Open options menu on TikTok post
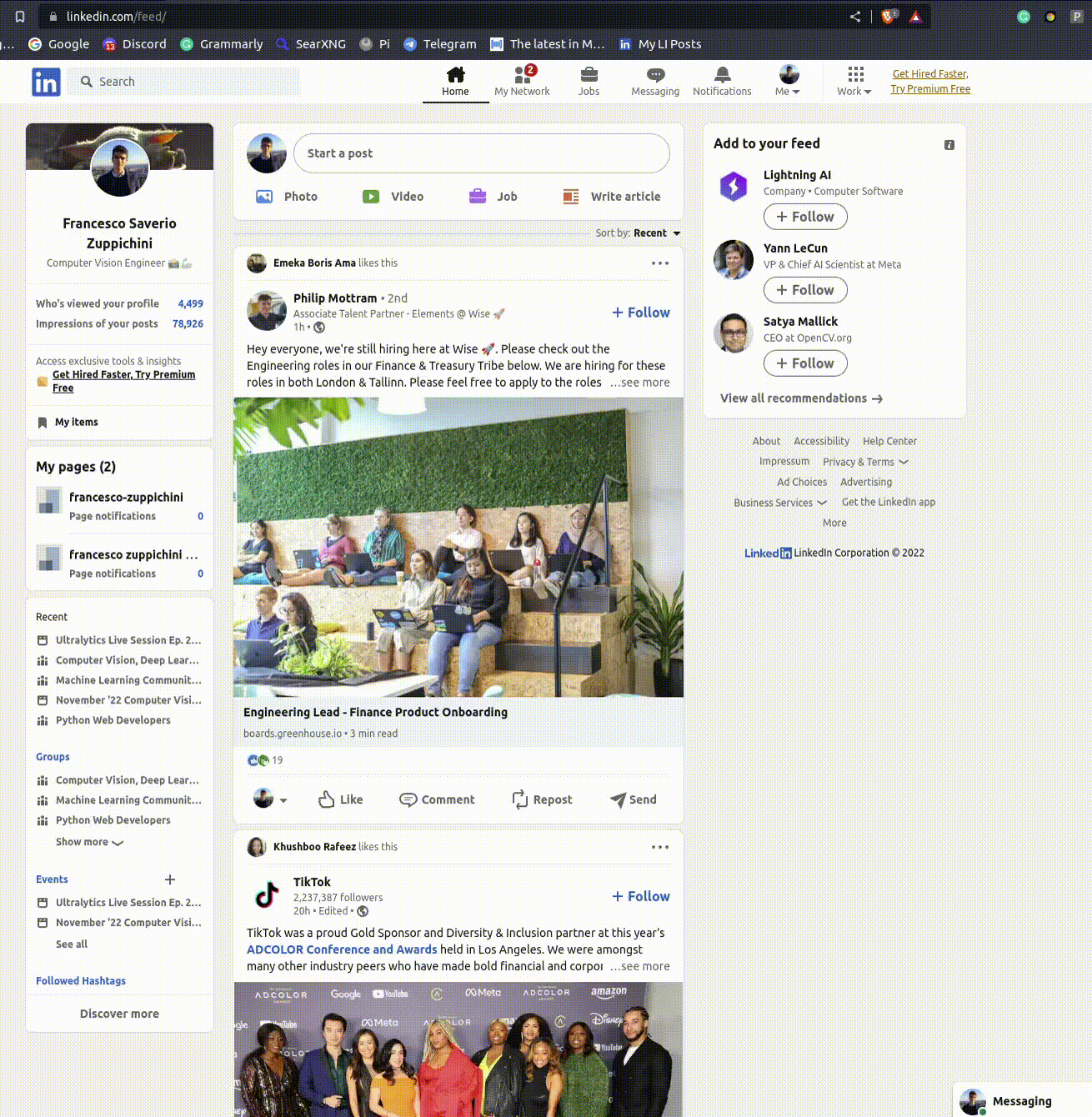Viewport: 1092px width, 1117px height. click(x=660, y=847)
